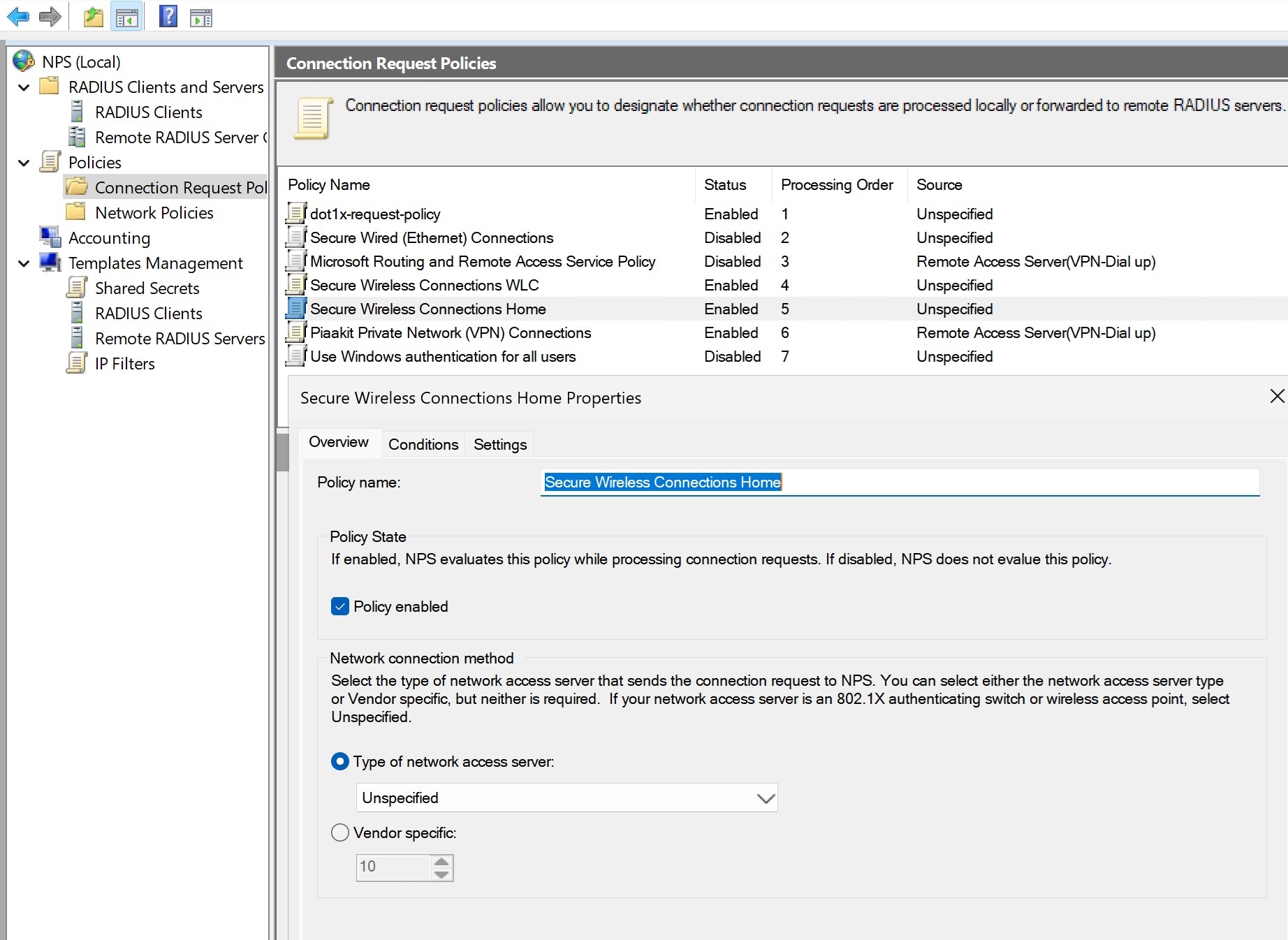Sort by the Status column header
1288x940 pixels.
[x=733, y=184]
